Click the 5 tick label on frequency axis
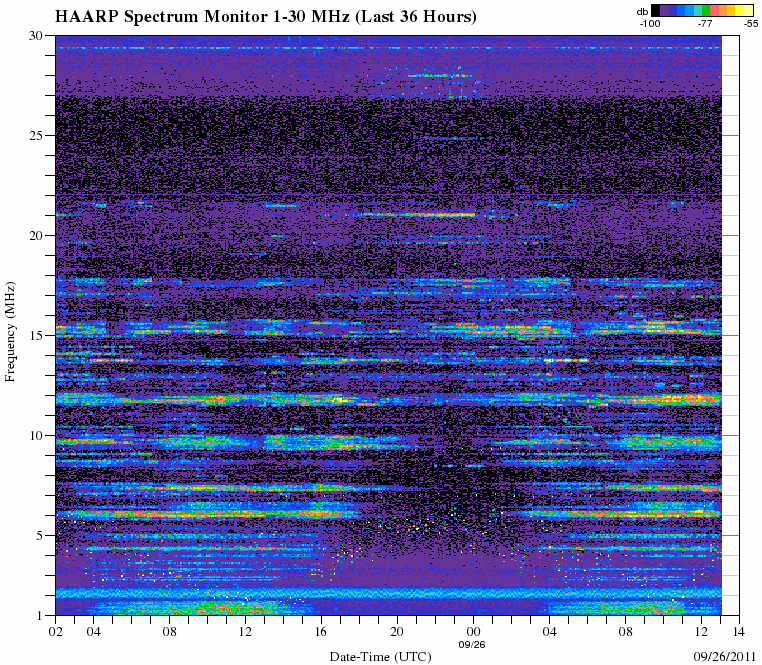 (40, 536)
